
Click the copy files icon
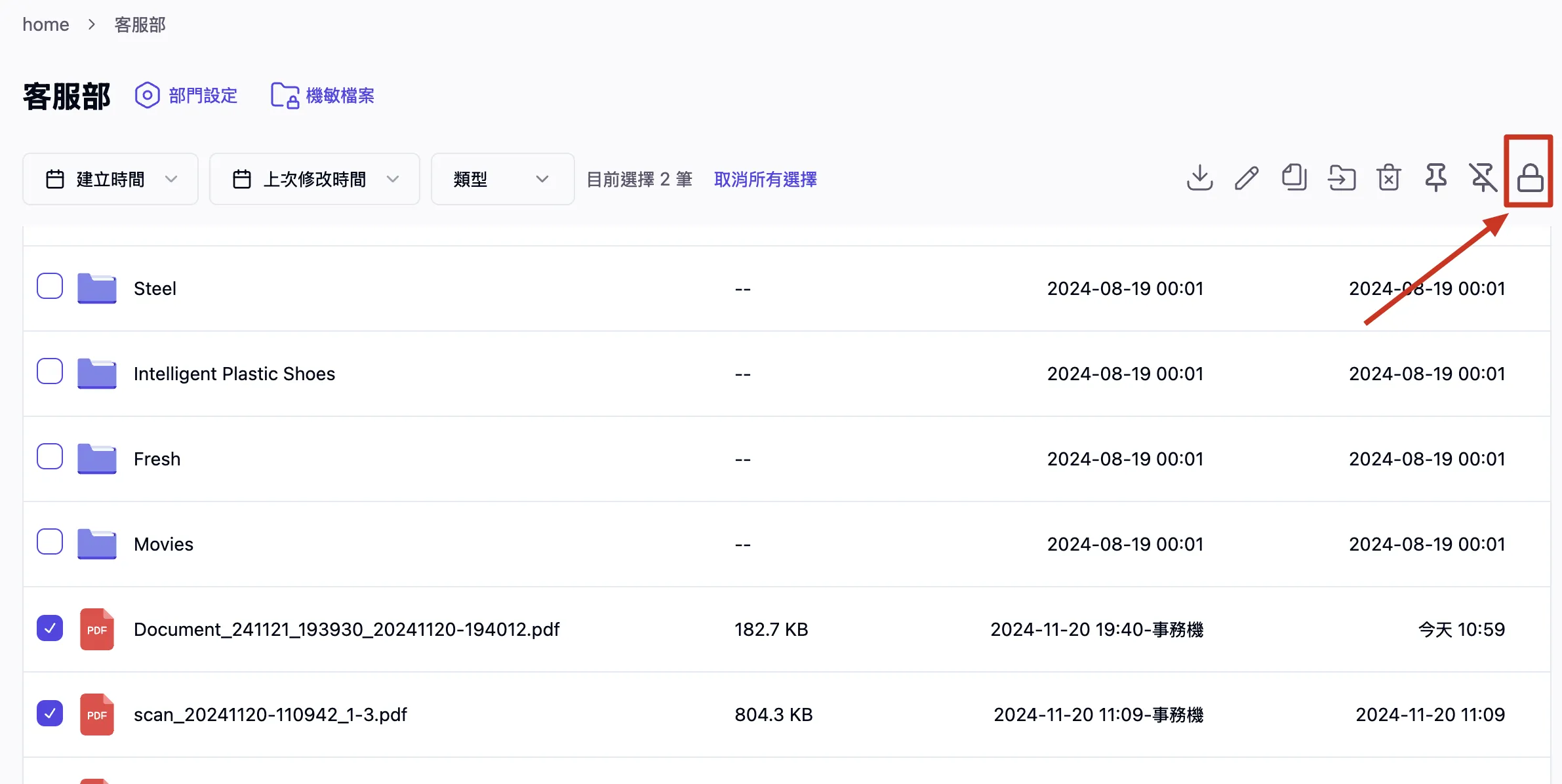pyautogui.click(x=1294, y=178)
